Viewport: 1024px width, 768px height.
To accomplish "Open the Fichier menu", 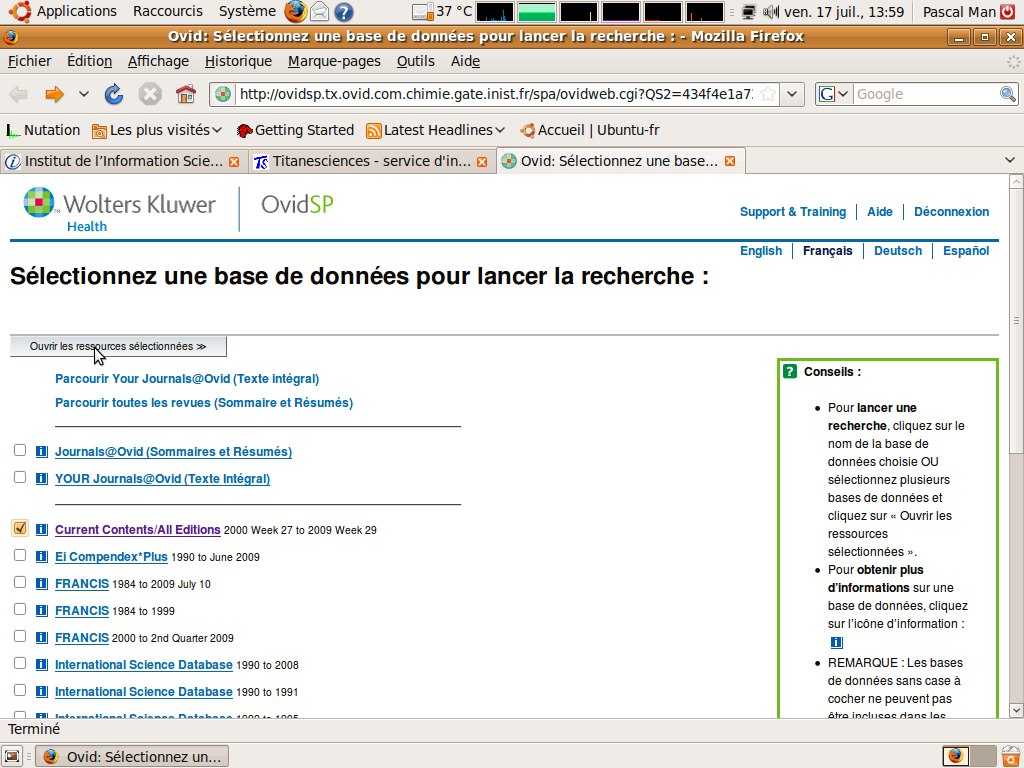I will (x=29, y=61).
